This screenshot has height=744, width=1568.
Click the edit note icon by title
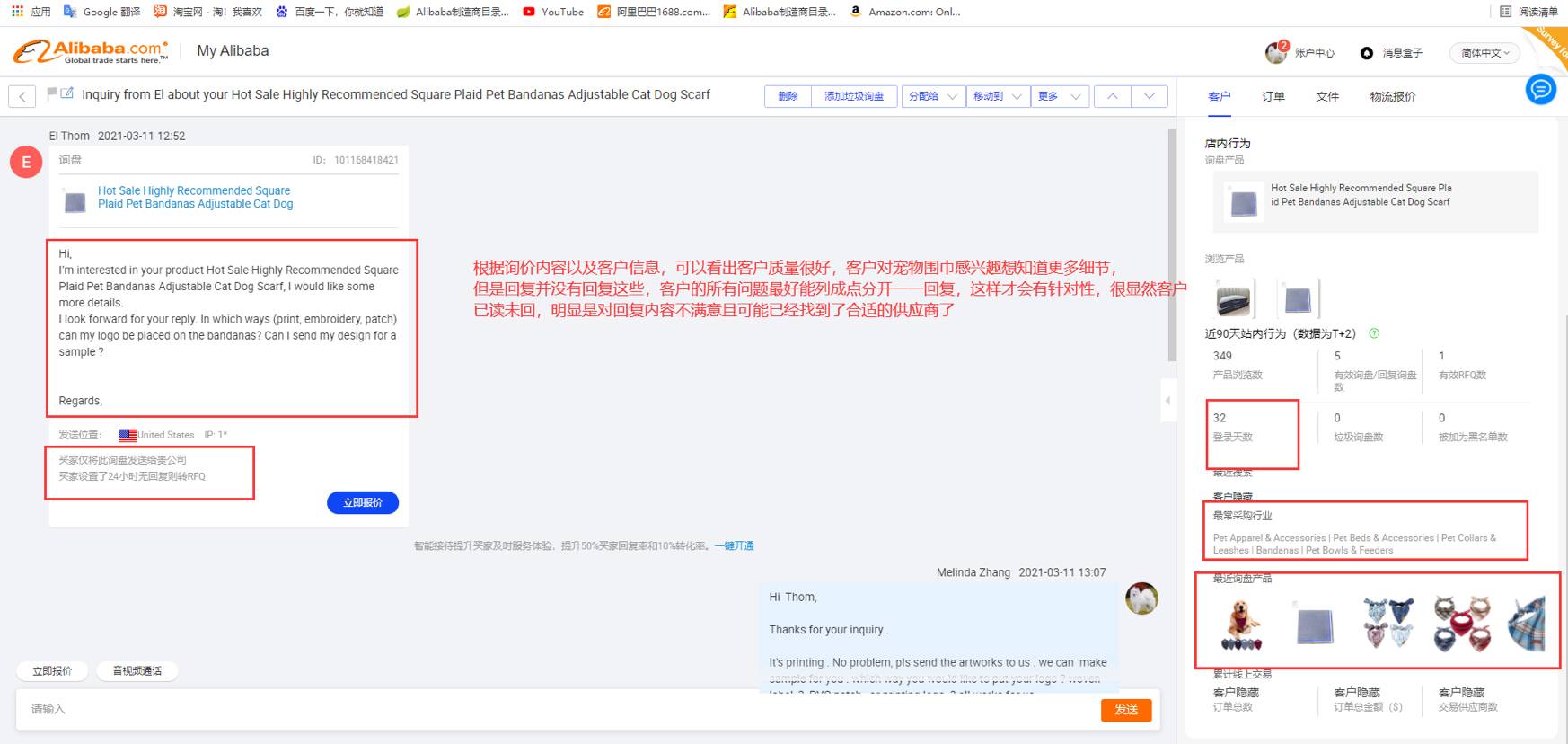[67, 93]
